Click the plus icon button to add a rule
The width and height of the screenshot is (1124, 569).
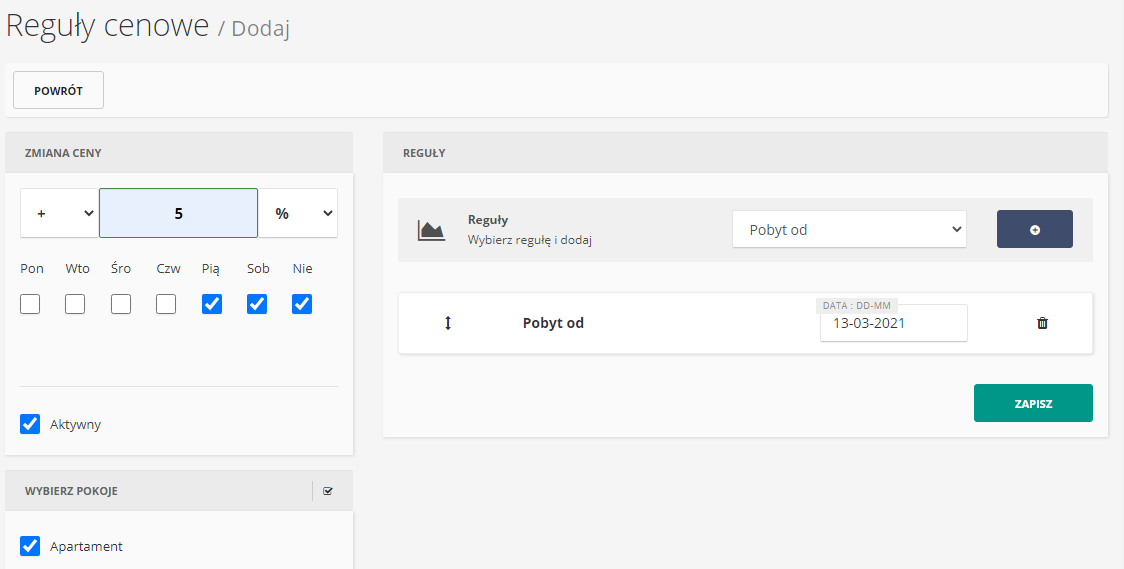pos(1034,229)
